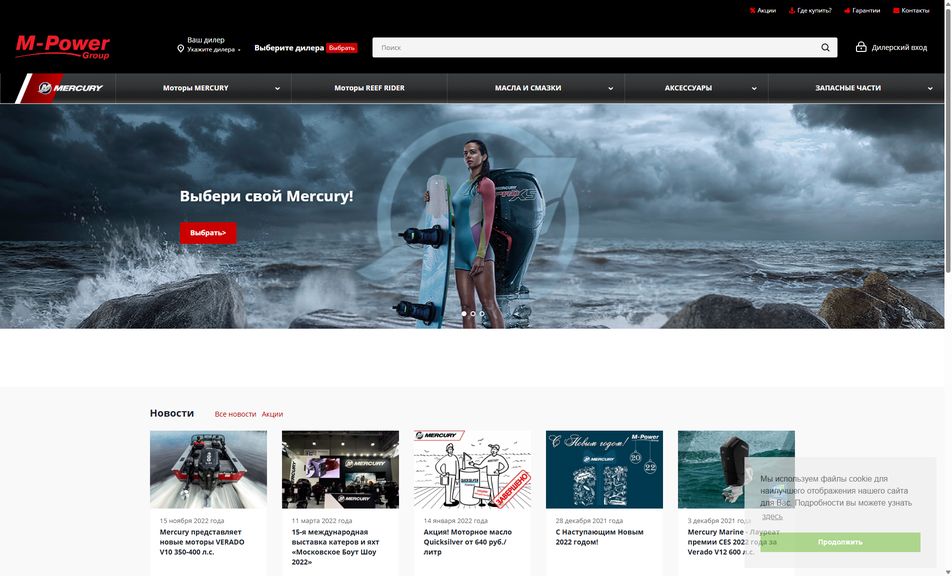Image resolution: width=952 pixels, height=576 pixels.
Task: Open news 'С Наступающим Новым 2022 годом!'
Action: pyautogui.click(x=599, y=537)
